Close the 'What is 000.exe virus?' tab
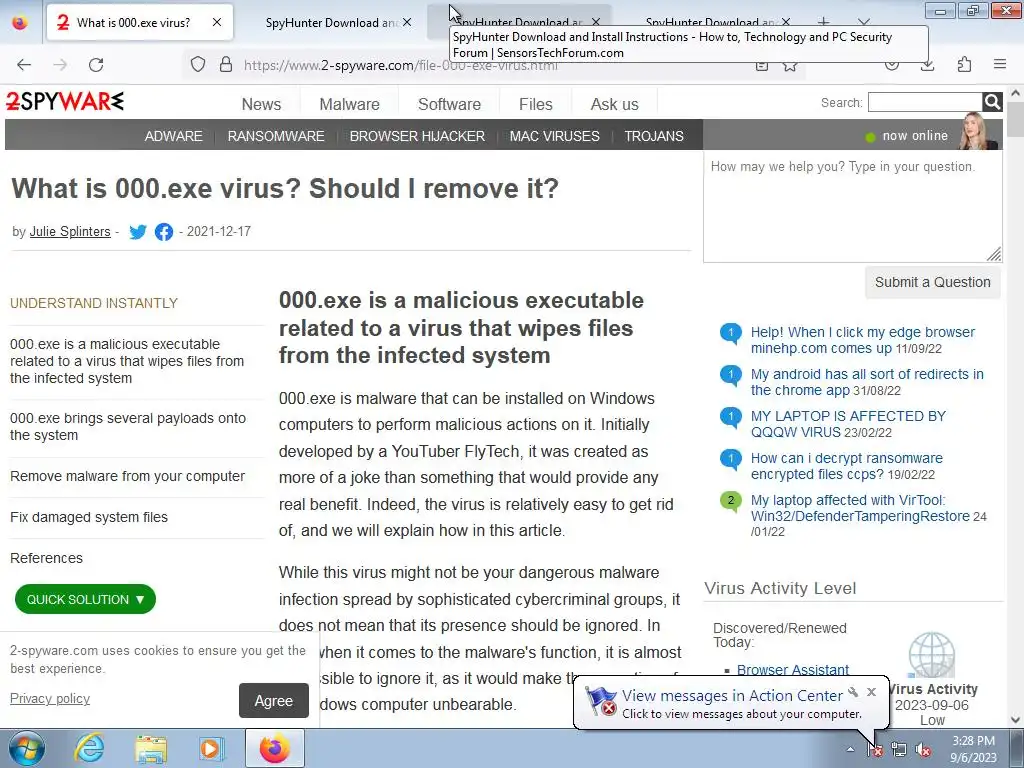The width and height of the screenshot is (1024, 768). (x=217, y=22)
